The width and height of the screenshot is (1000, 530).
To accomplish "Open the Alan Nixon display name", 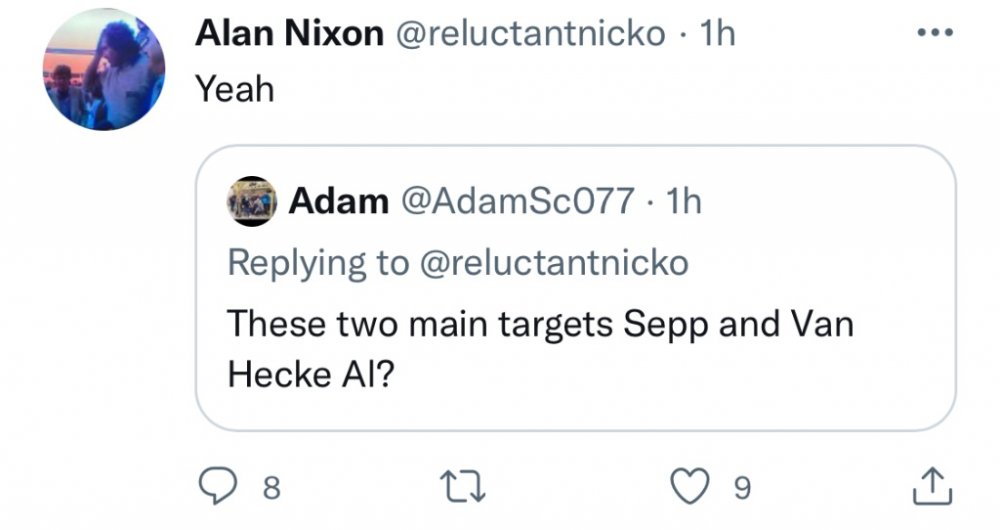I will pos(289,34).
